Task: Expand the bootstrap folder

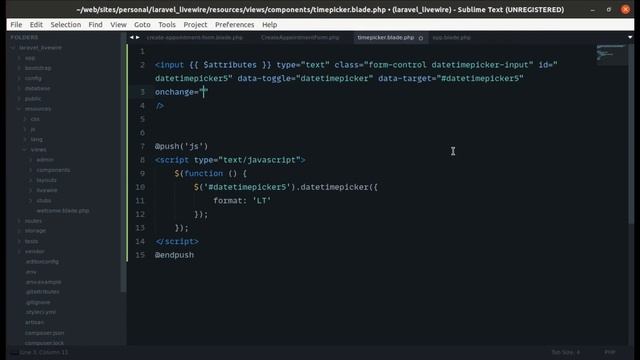Action: point(19,68)
